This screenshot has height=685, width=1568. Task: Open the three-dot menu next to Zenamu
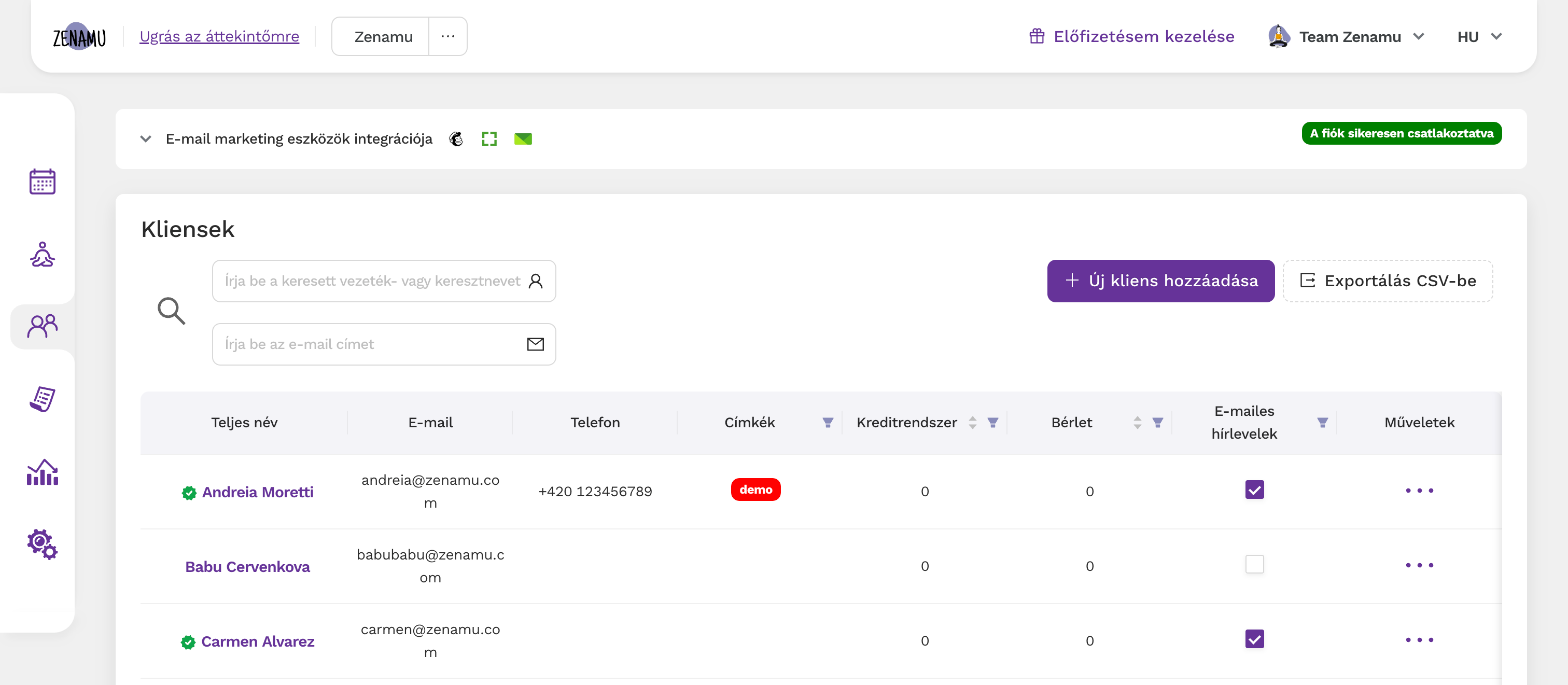click(448, 36)
